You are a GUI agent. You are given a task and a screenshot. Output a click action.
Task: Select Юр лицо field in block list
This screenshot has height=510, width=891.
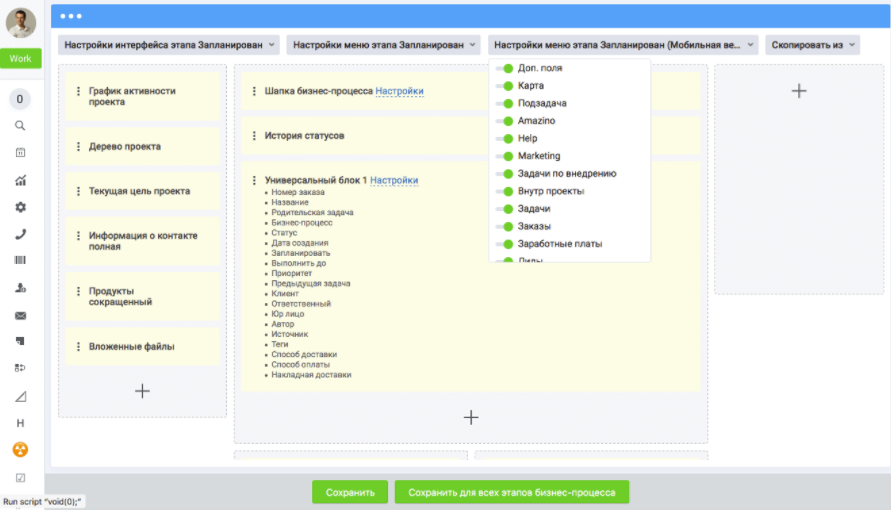(x=288, y=313)
